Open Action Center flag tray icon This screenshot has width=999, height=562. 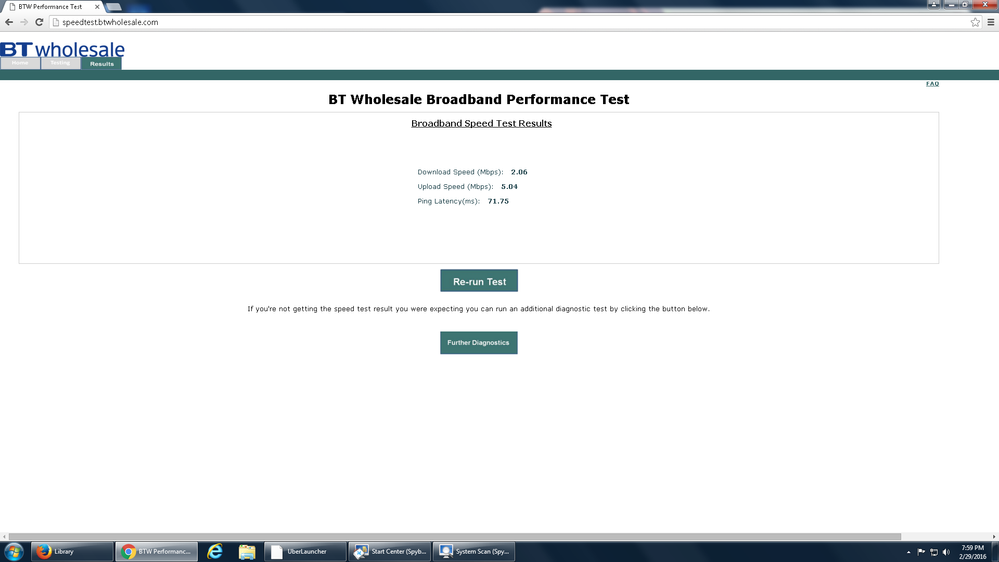(921, 552)
